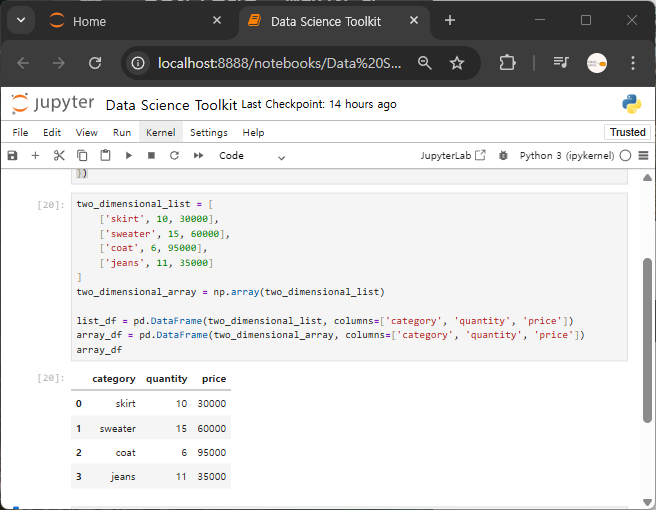The width and height of the screenshot is (656, 510).
Task: Open the Edit menu
Action: point(52,133)
